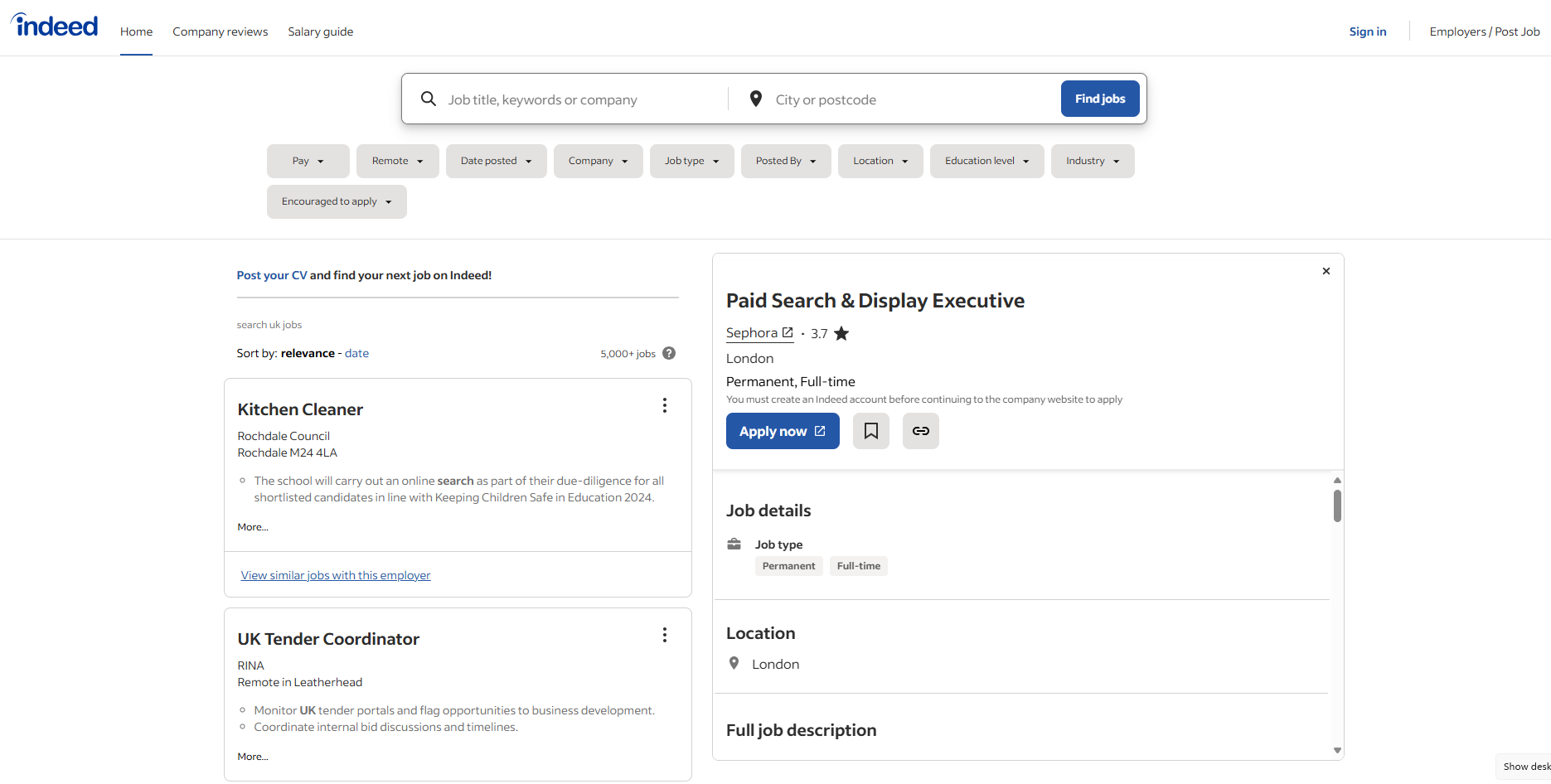Click the Find jobs button
Viewport: 1551px width, 784px height.
point(1100,99)
